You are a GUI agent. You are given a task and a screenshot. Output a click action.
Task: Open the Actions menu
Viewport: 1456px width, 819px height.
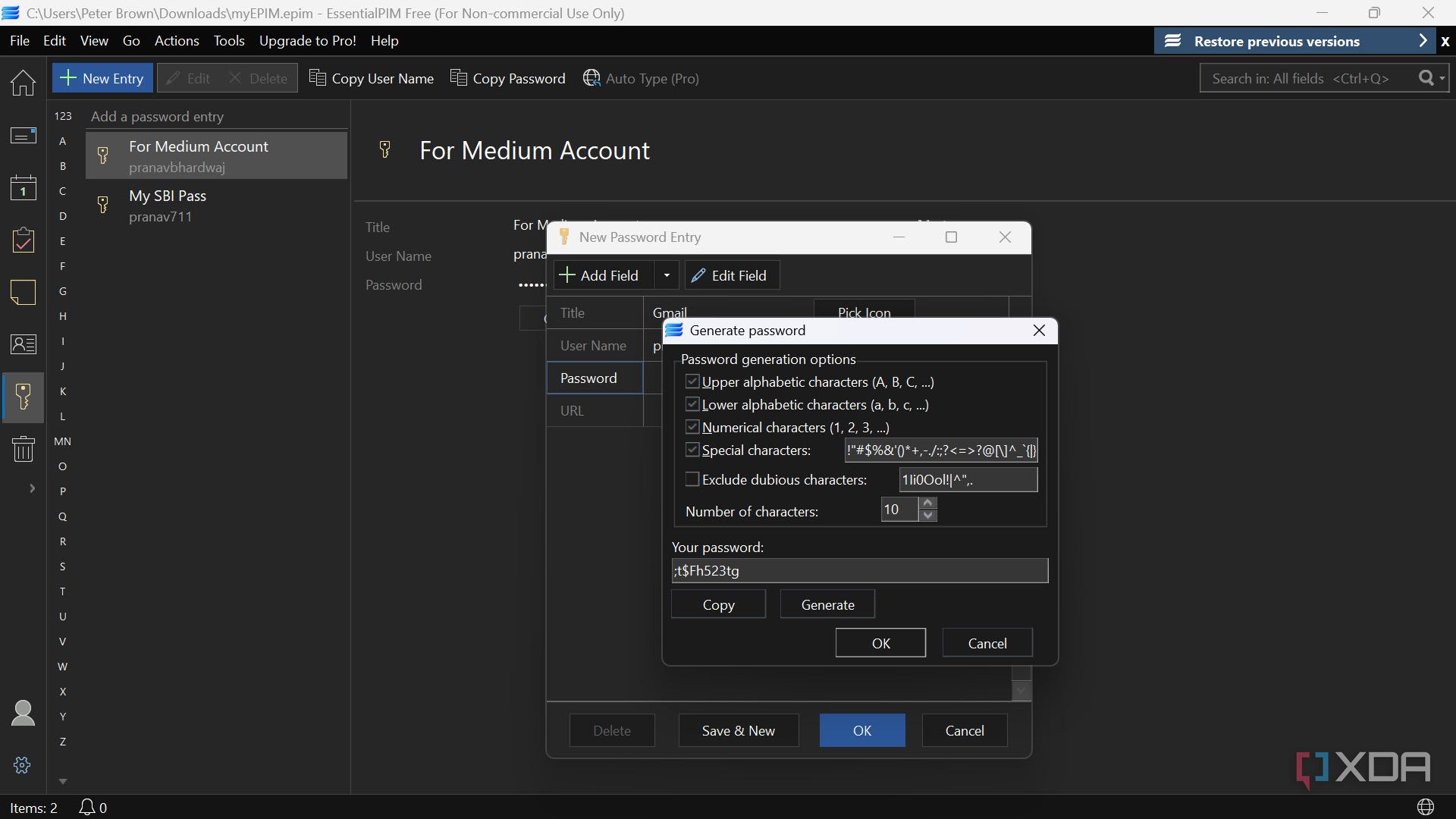click(x=177, y=41)
